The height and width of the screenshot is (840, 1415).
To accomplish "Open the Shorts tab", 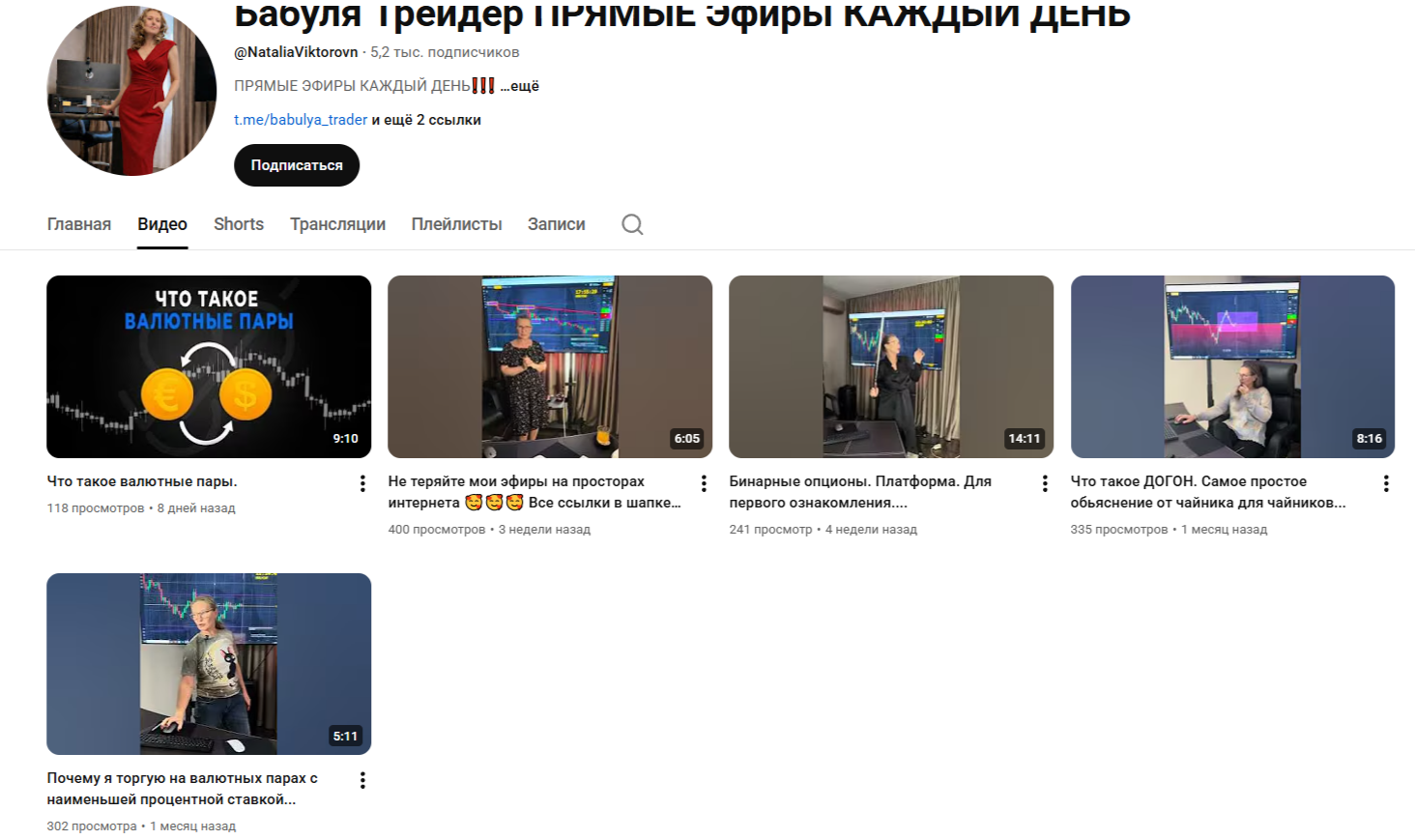I will tap(239, 224).
